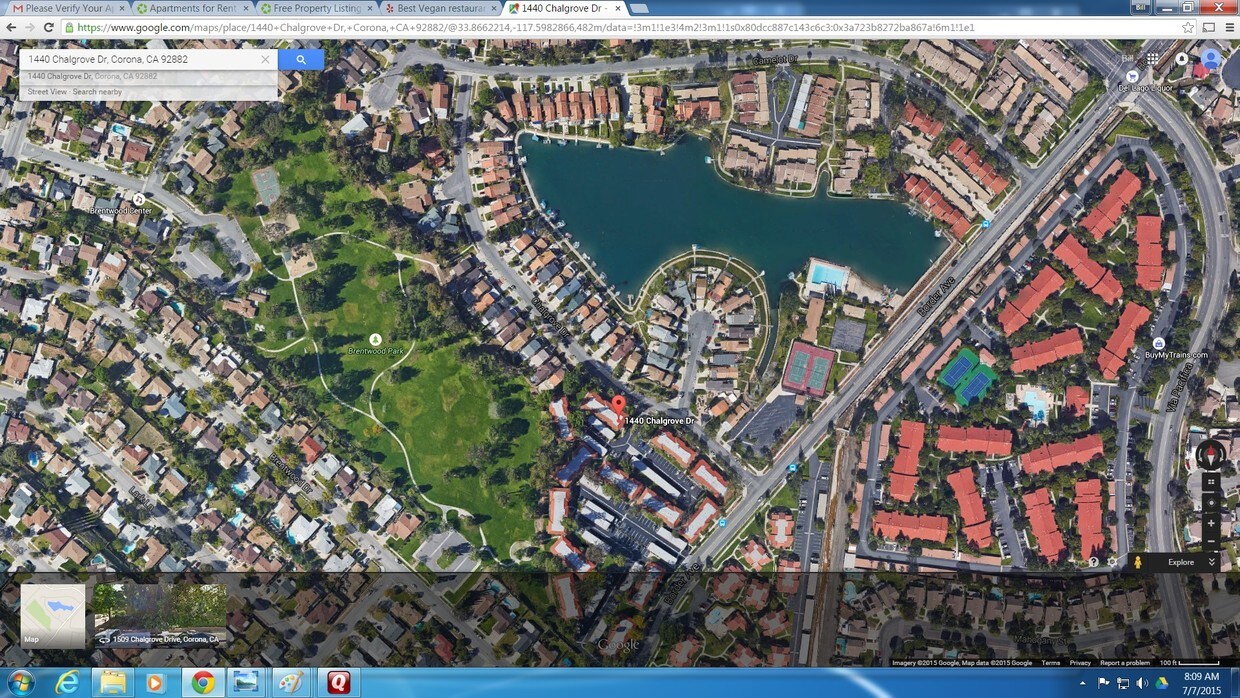Click the Street View link

[47, 92]
